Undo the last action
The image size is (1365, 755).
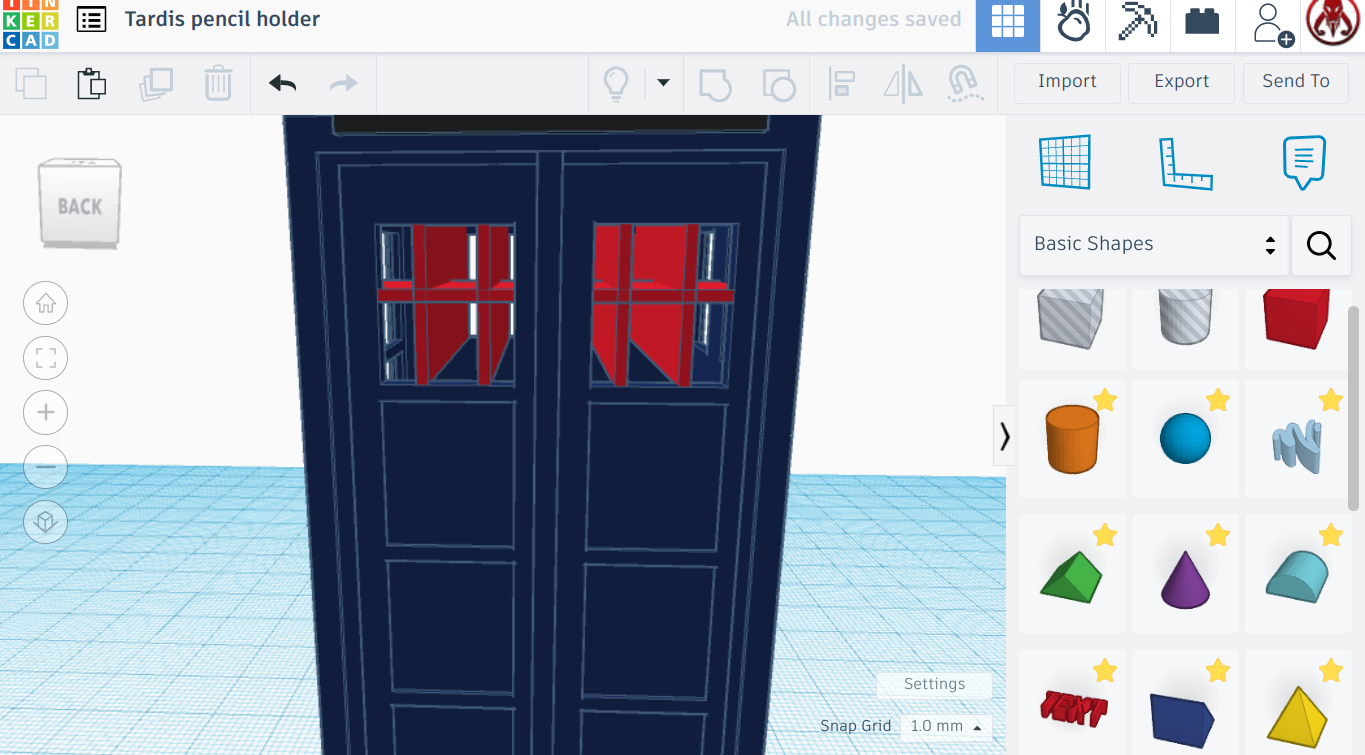[283, 84]
